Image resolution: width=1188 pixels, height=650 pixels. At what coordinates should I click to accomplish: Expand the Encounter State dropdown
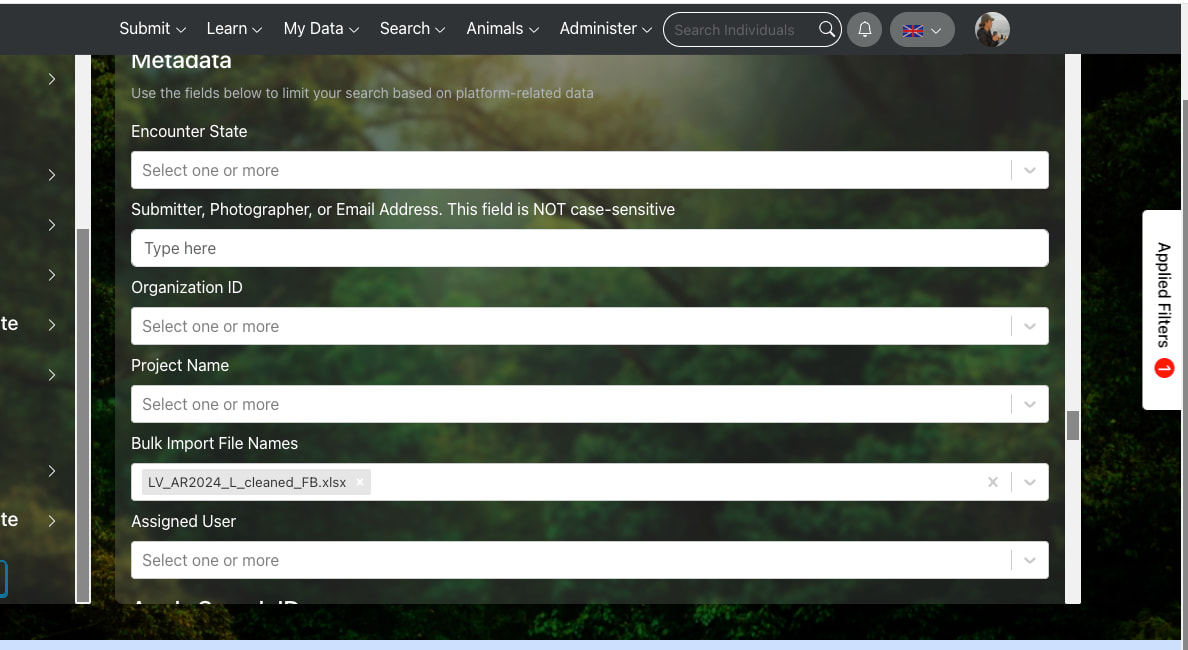(x=1029, y=170)
